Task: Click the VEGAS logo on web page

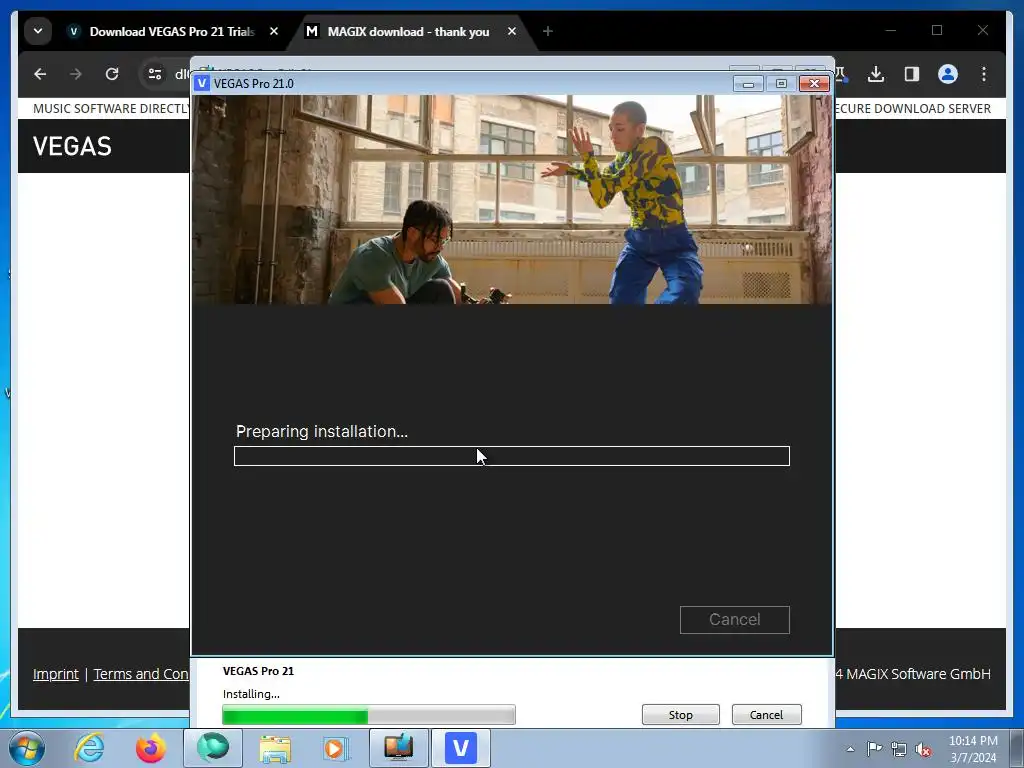Action: pyautogui.click(x=72, y=146)
